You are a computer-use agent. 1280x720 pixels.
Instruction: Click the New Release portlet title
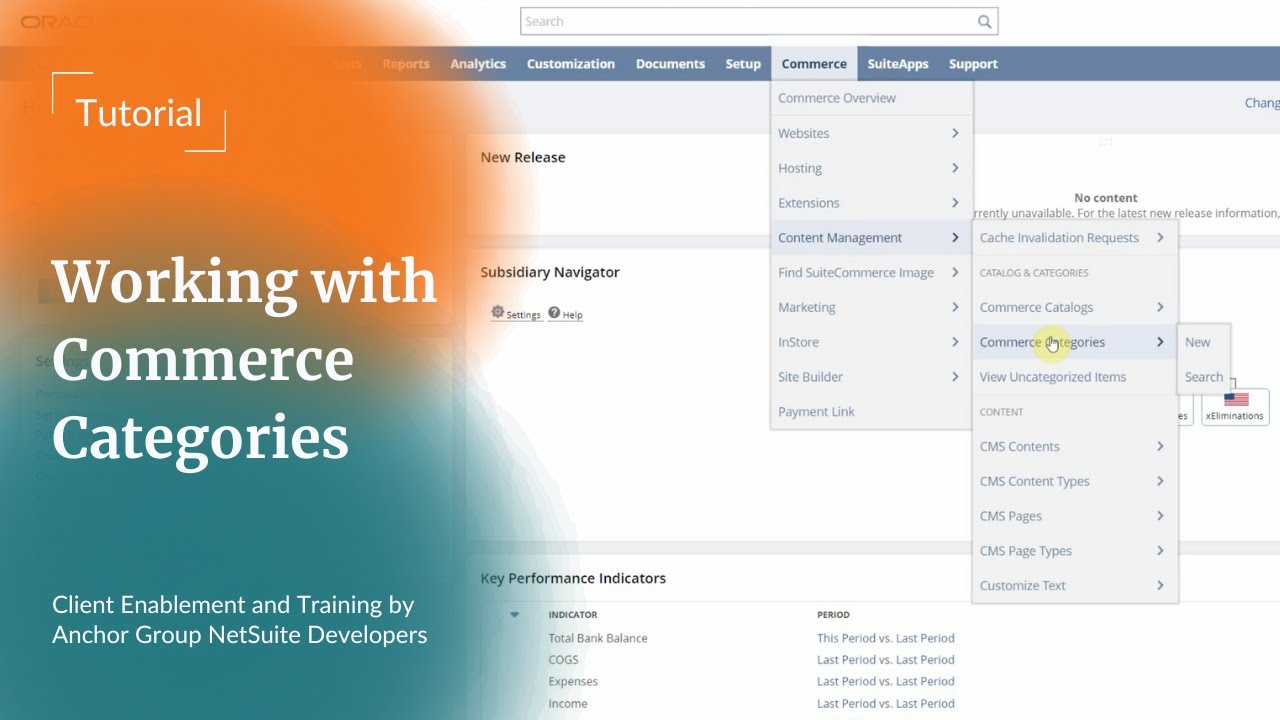click(523, 157)
